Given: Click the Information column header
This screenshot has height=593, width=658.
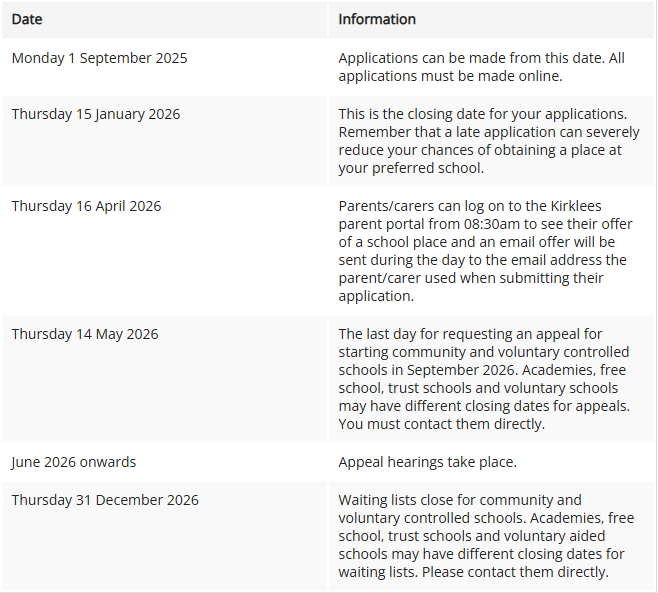Looking at the screenshot, I should [491, 20].
